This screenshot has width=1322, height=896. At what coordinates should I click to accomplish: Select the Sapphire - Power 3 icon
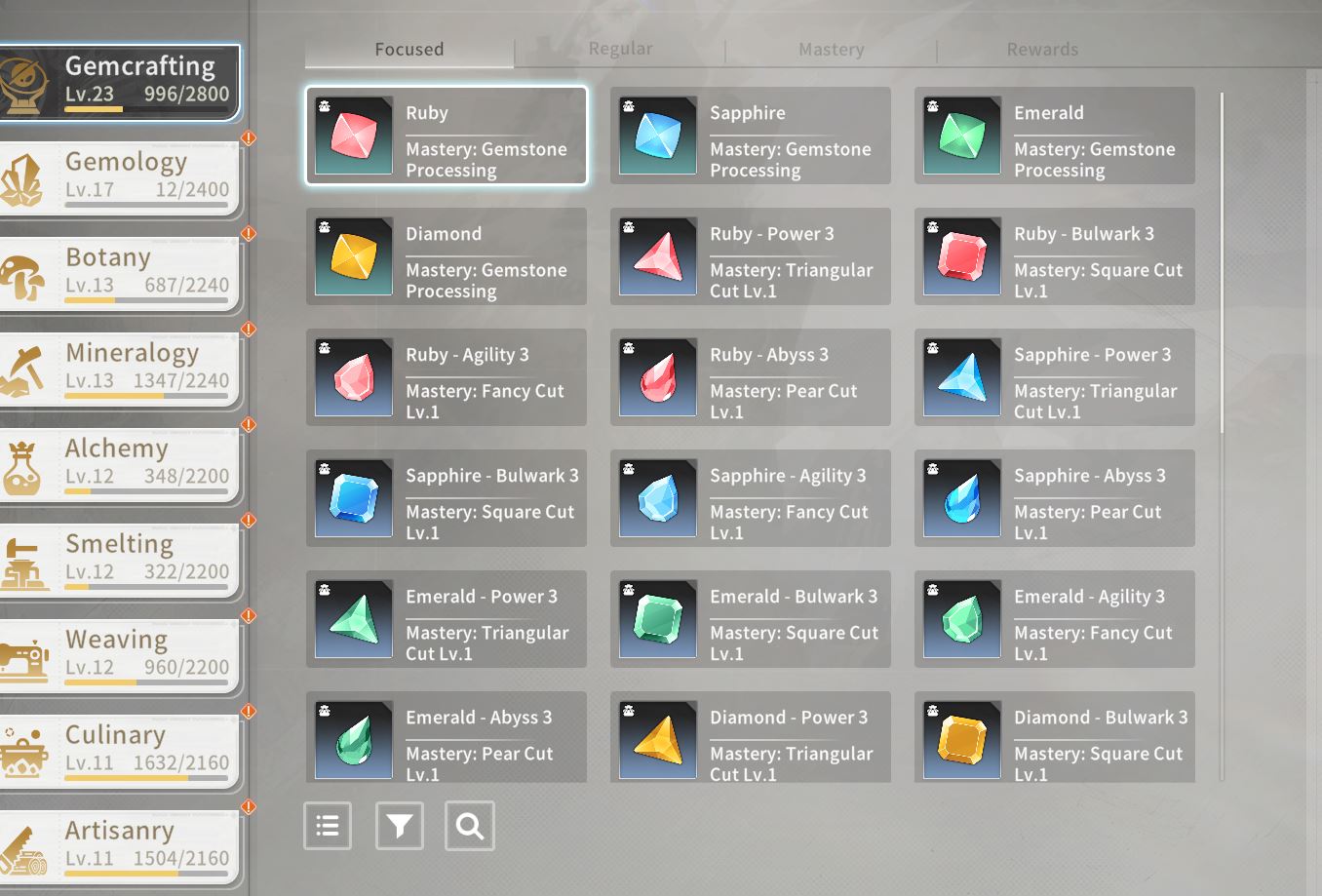pos(962,377)
